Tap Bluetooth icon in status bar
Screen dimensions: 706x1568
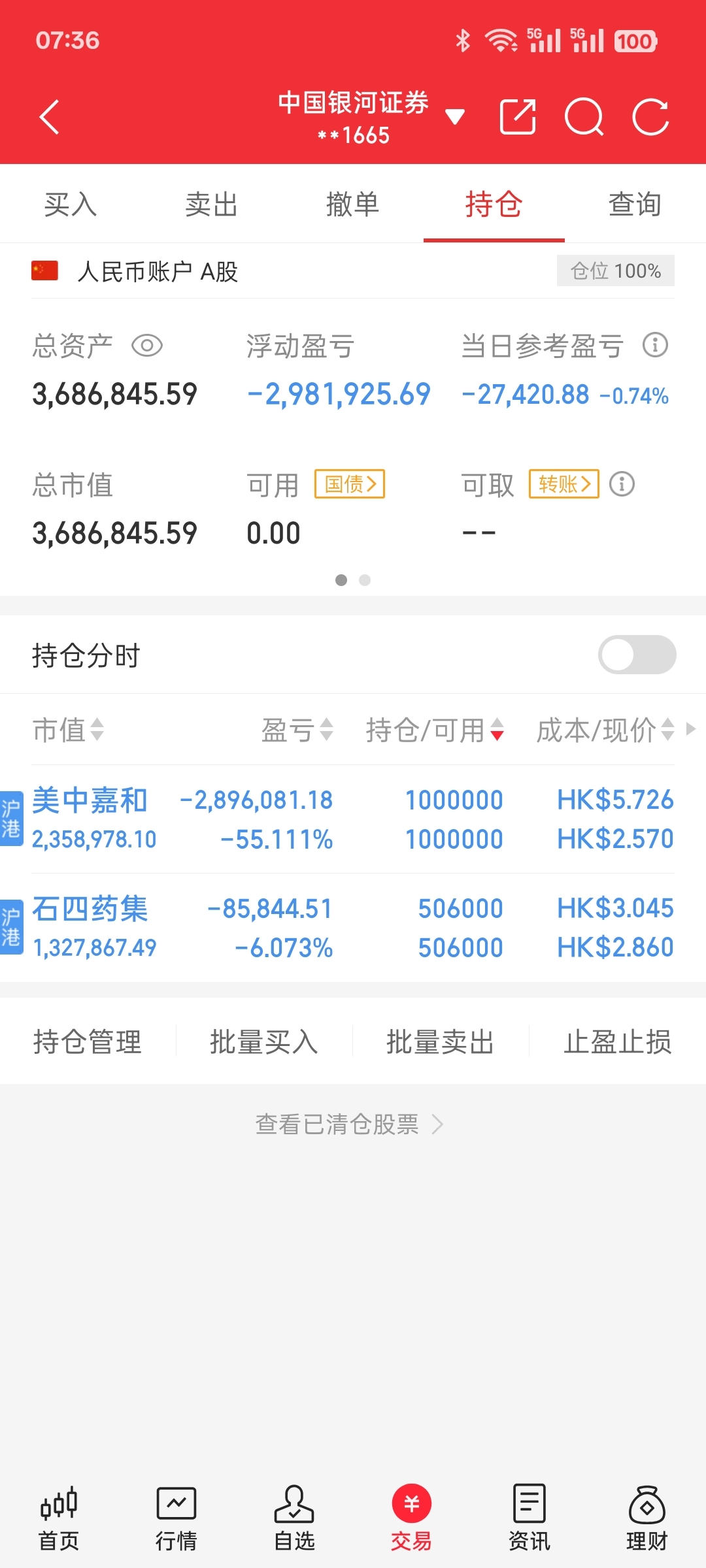tap(463, 41)
